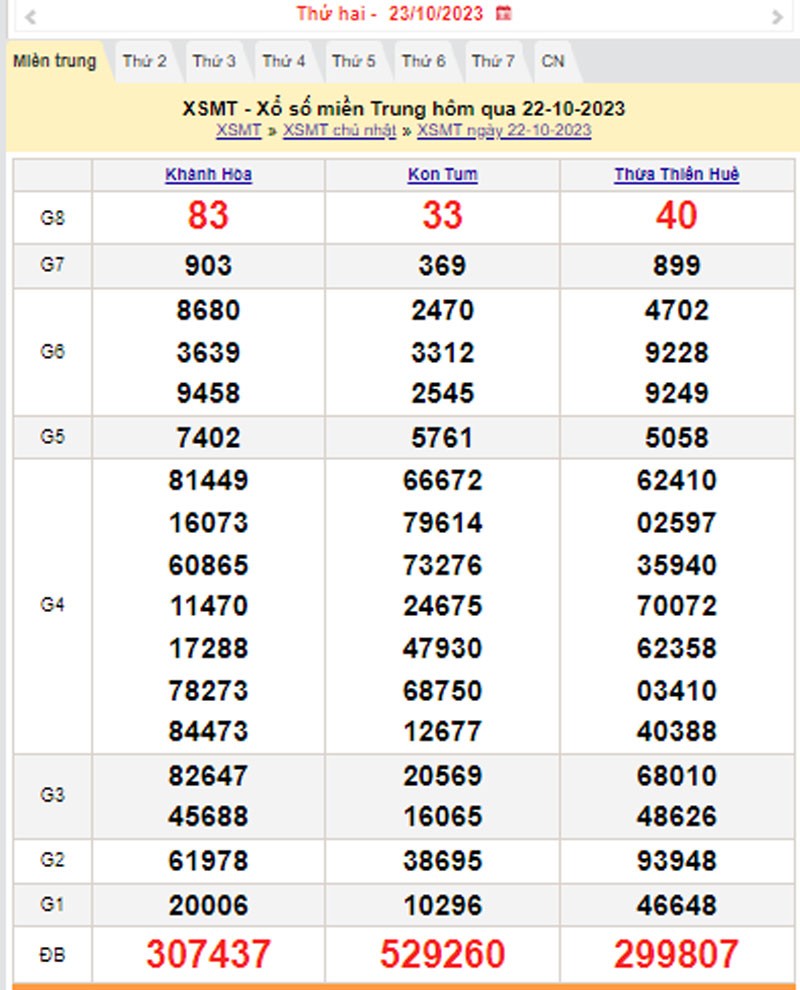Click the Khánh Hòa special prize number 307437

tap(208, 954)
